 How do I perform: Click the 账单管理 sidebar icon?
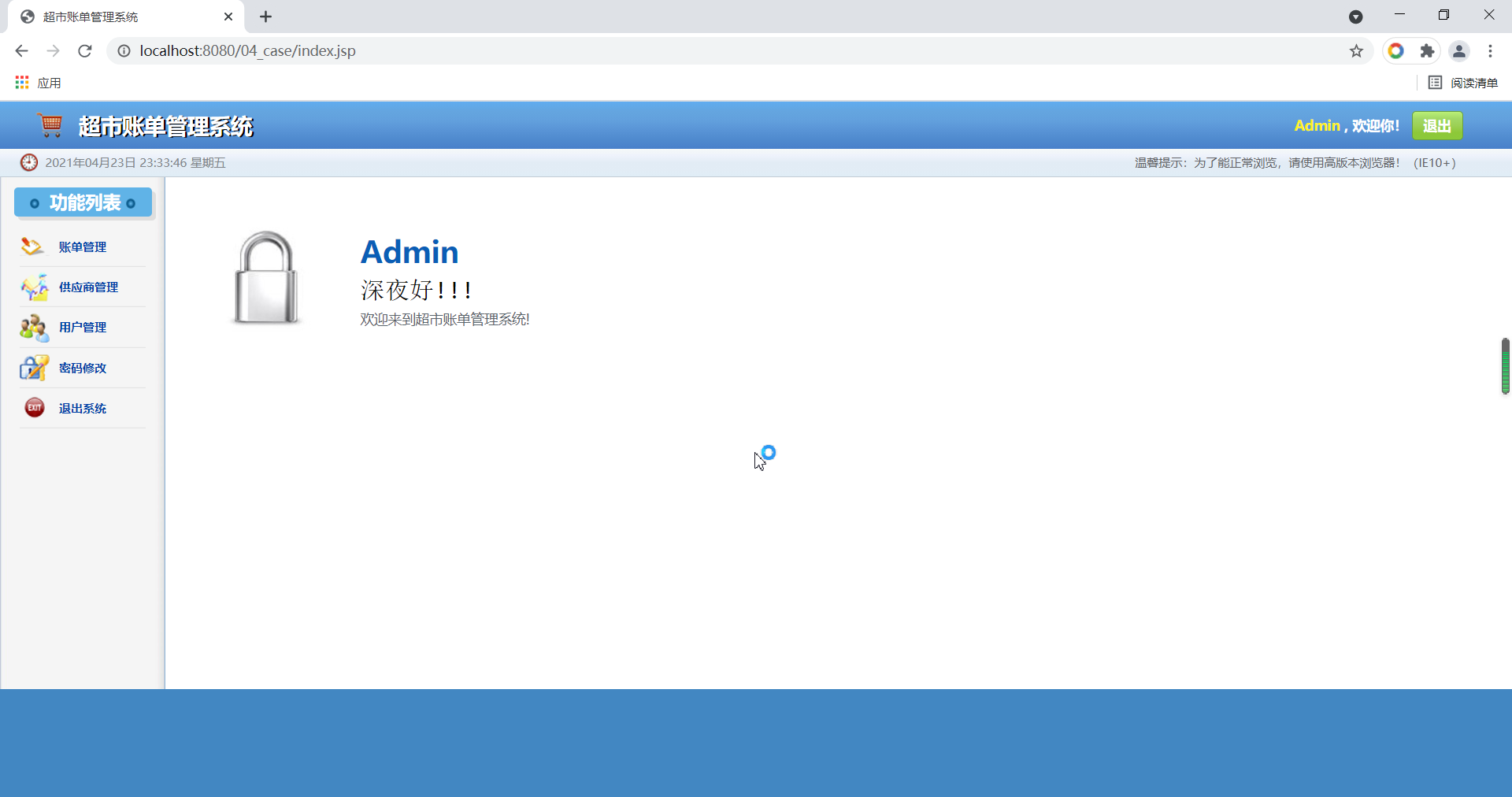click(33, 247)
